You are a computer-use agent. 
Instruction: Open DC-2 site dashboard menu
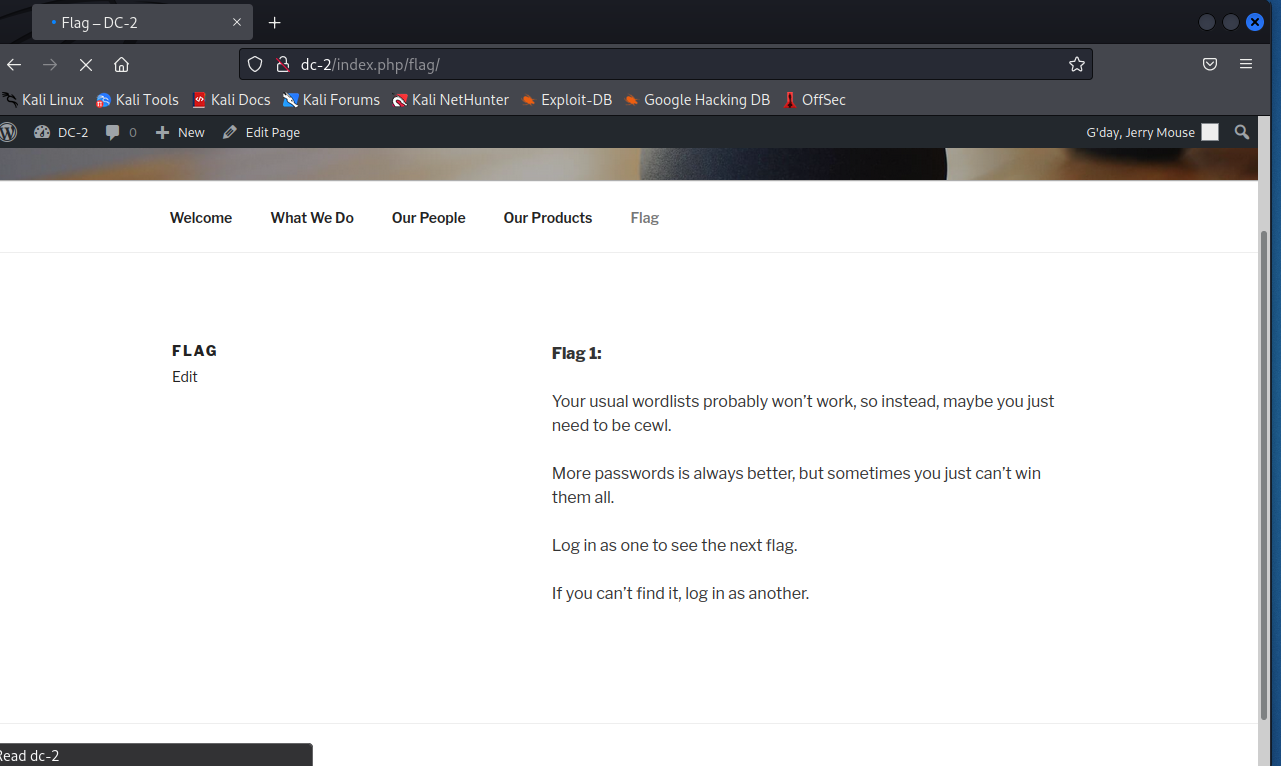[61, 132]
